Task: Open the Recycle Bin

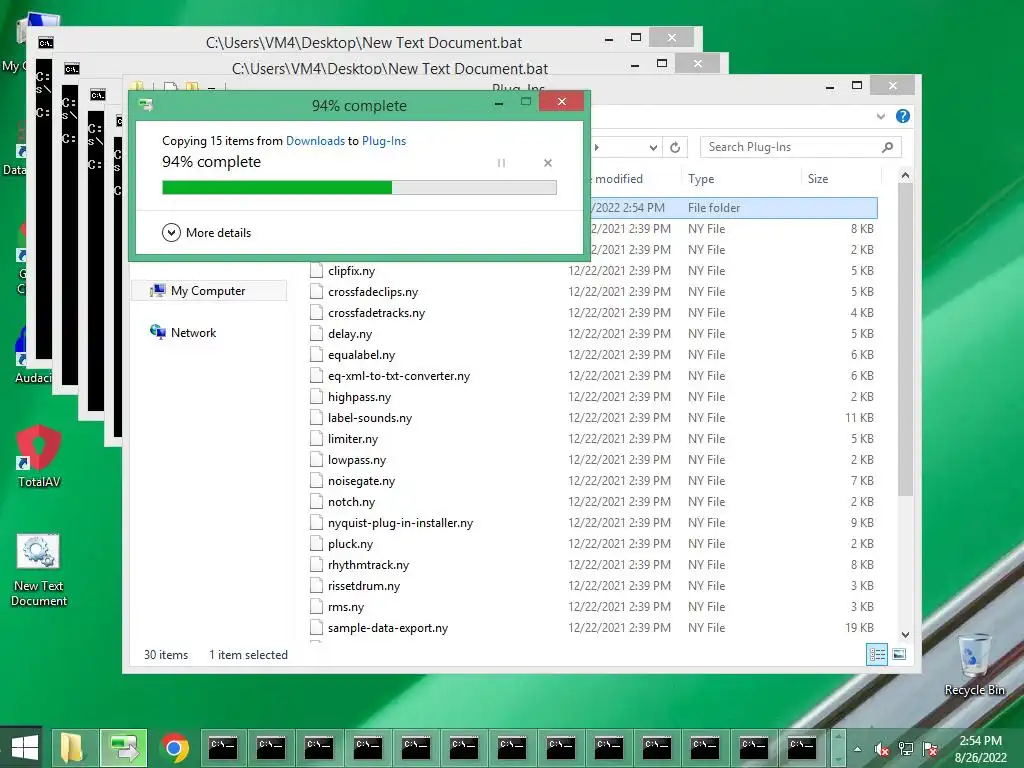Action: 974,664
